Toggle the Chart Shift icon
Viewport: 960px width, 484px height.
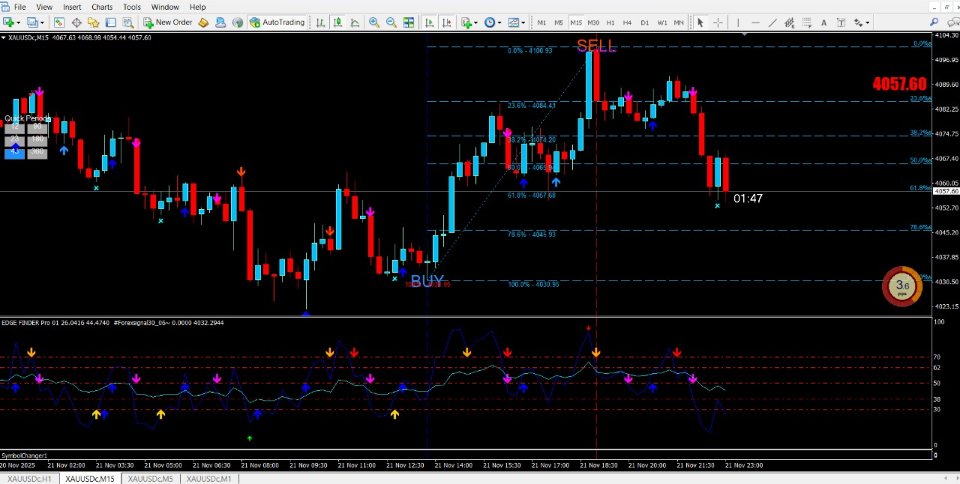(447, 23)
